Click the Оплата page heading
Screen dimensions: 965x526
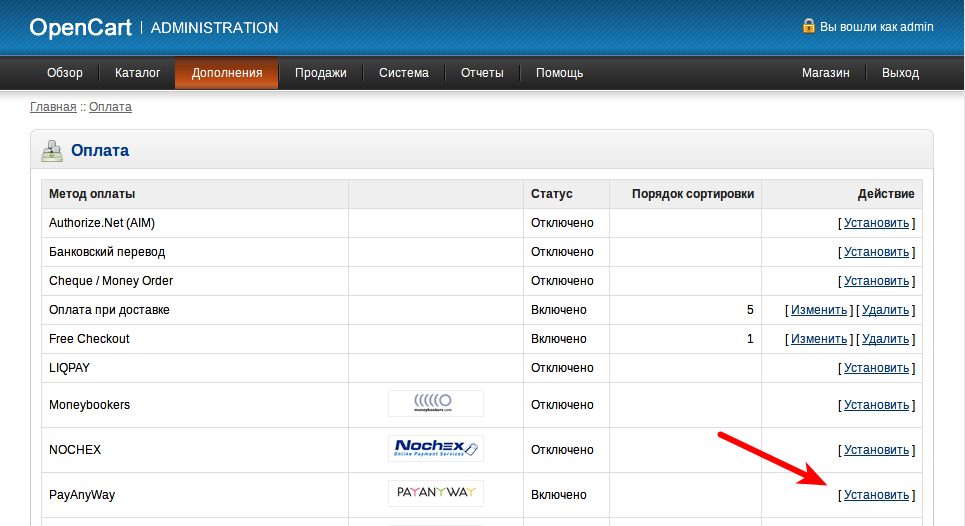pyautogui.click(x=100, y=150)
